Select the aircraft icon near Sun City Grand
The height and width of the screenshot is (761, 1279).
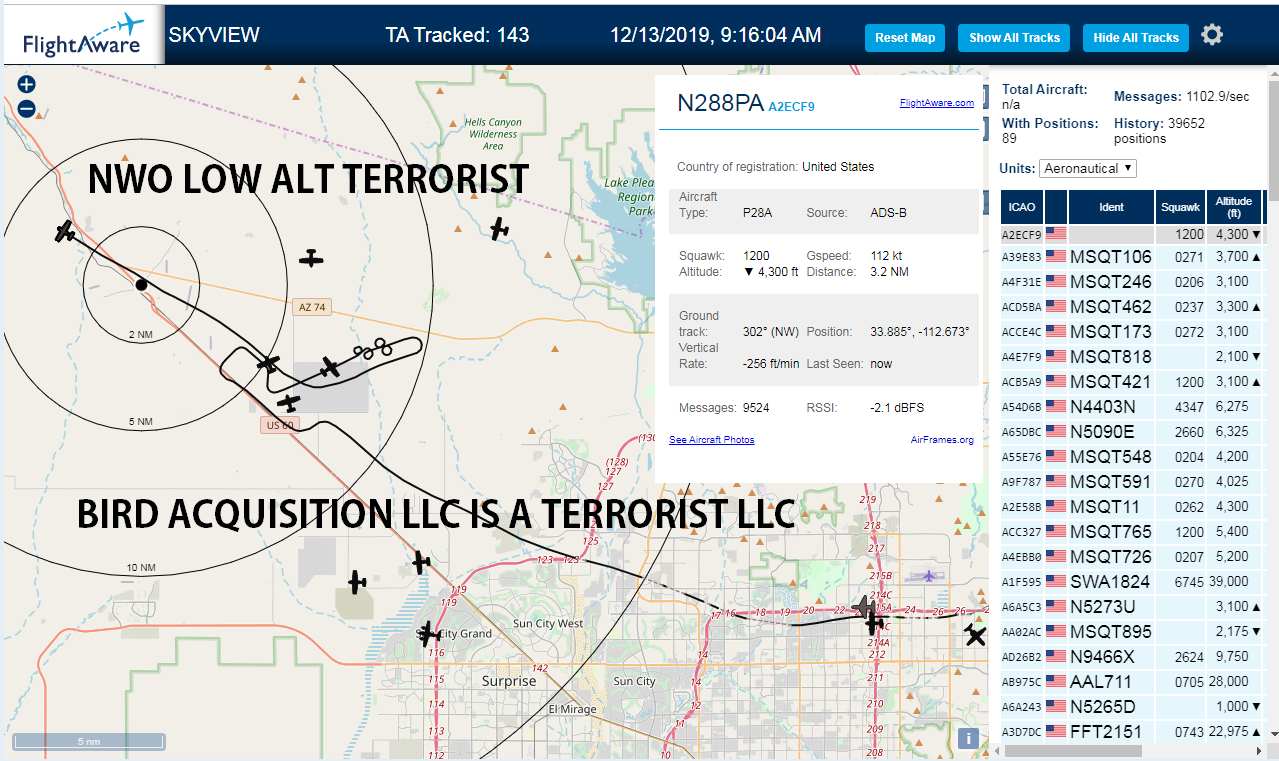tap(429, 633)
